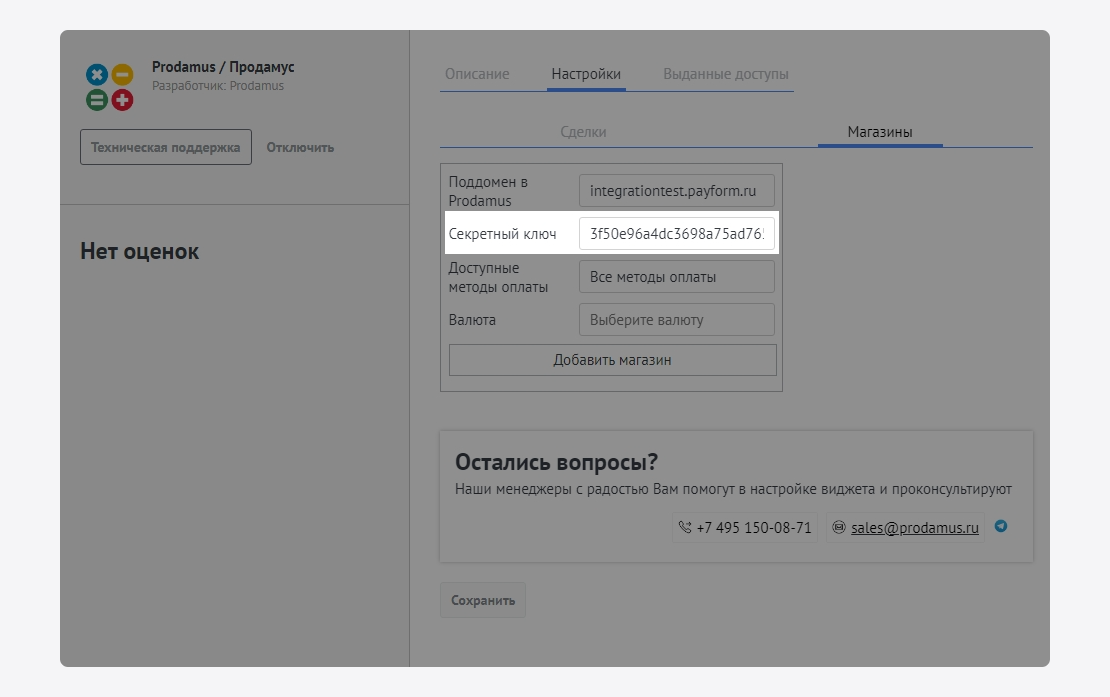Click the sales@prodamus.ru email link
1110x697 pixels.
pyautogui.click(x=914, y=528)
